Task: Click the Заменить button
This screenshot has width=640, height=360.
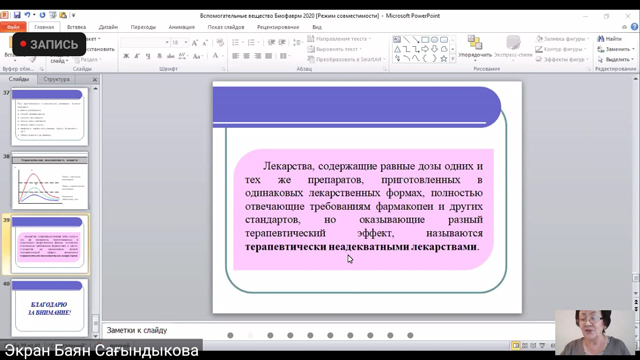Action: (616, 49)
